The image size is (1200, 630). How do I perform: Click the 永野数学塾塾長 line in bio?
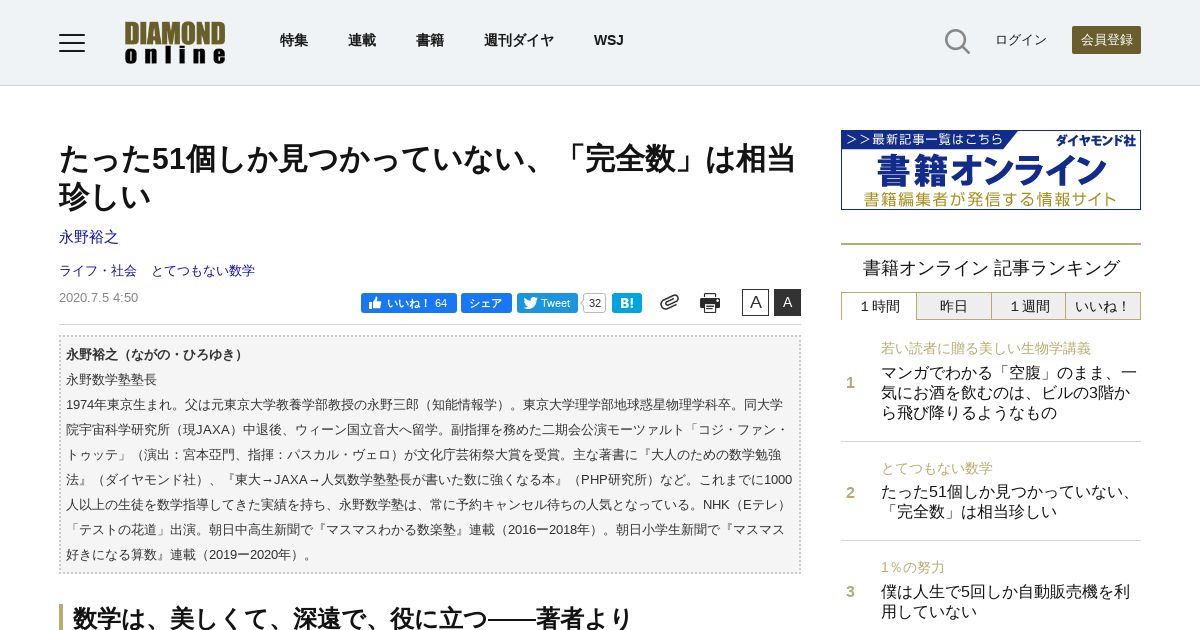(112, 380)
